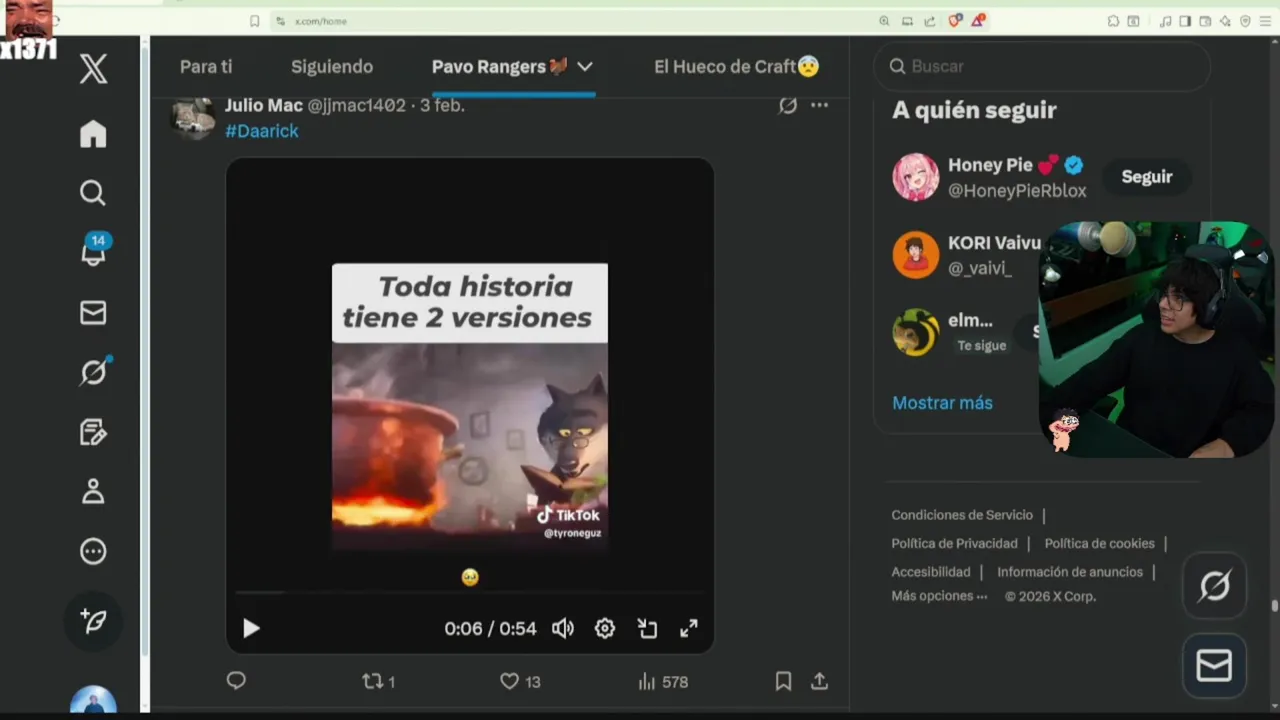This screenshot has width=1280, height=720.
Task: Open Condiciones de Servicio link
Action: click(x=962, y=515)
